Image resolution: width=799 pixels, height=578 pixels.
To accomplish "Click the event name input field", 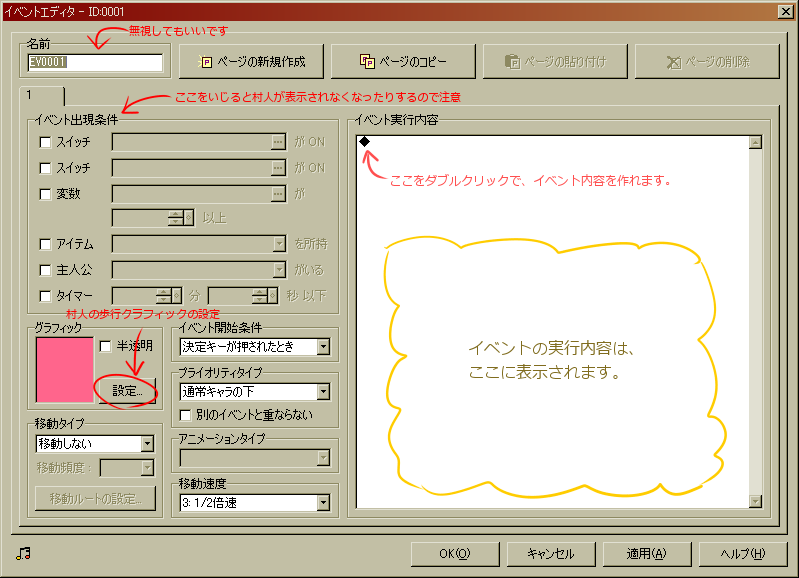I will coord(95,62).
